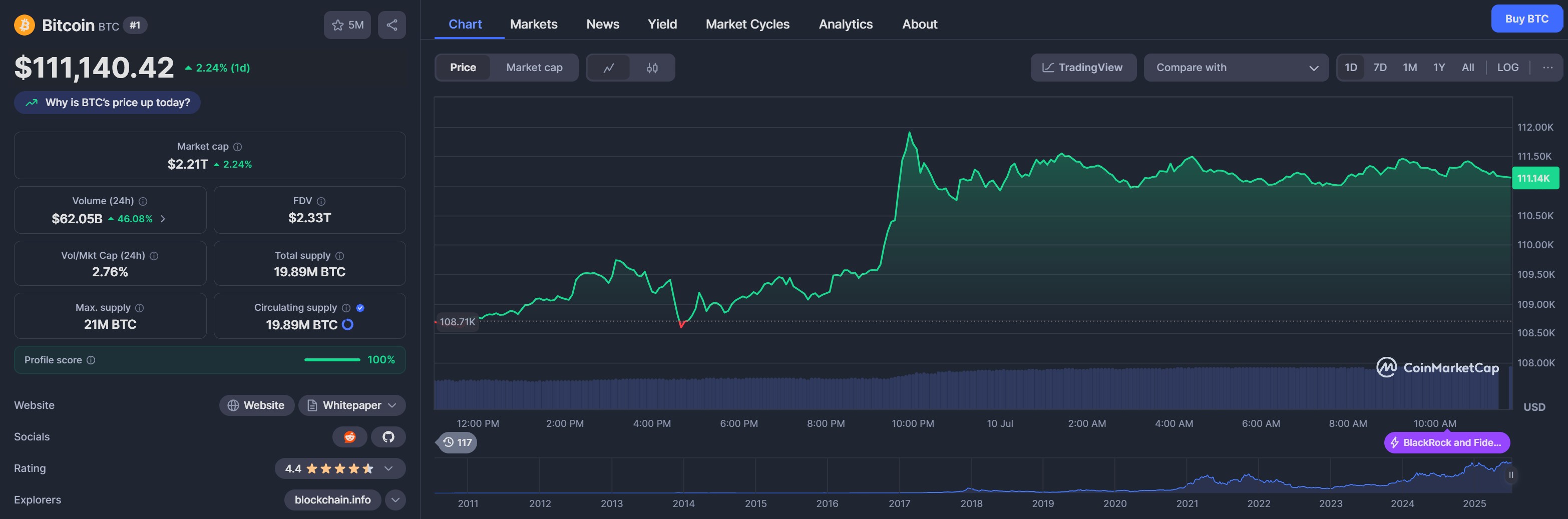Click the verified circulating supply badge
The image size is (1568, 519).
[x=360, y=308]
